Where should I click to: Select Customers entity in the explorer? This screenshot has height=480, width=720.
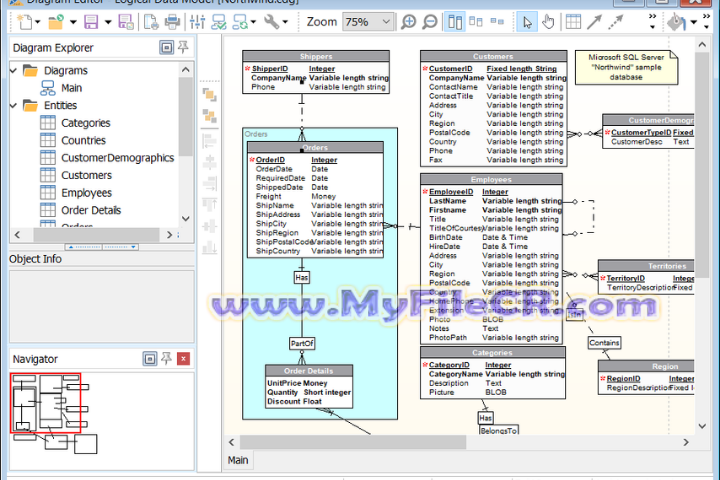coord(86,175)
